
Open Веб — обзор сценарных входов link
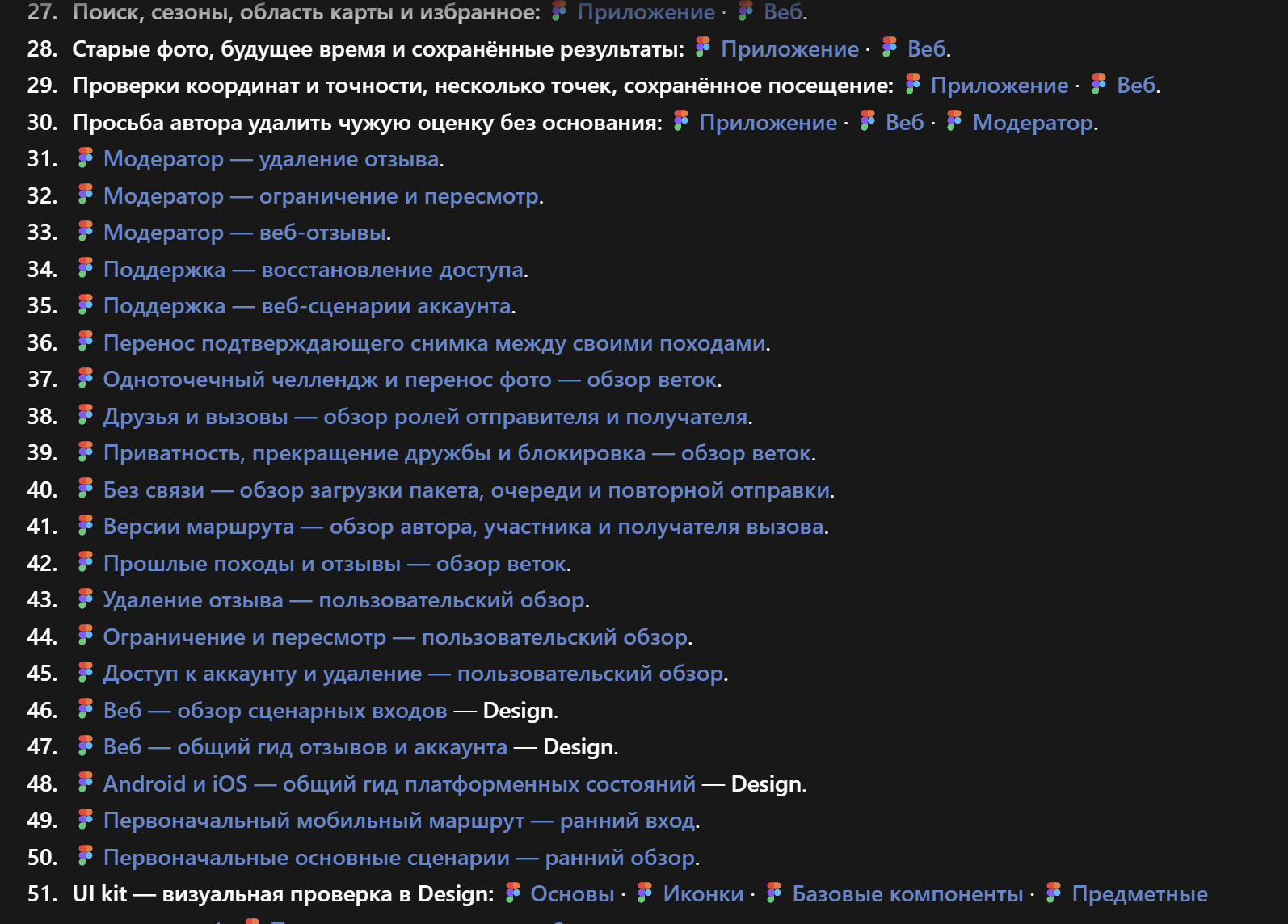coord(276,711)
